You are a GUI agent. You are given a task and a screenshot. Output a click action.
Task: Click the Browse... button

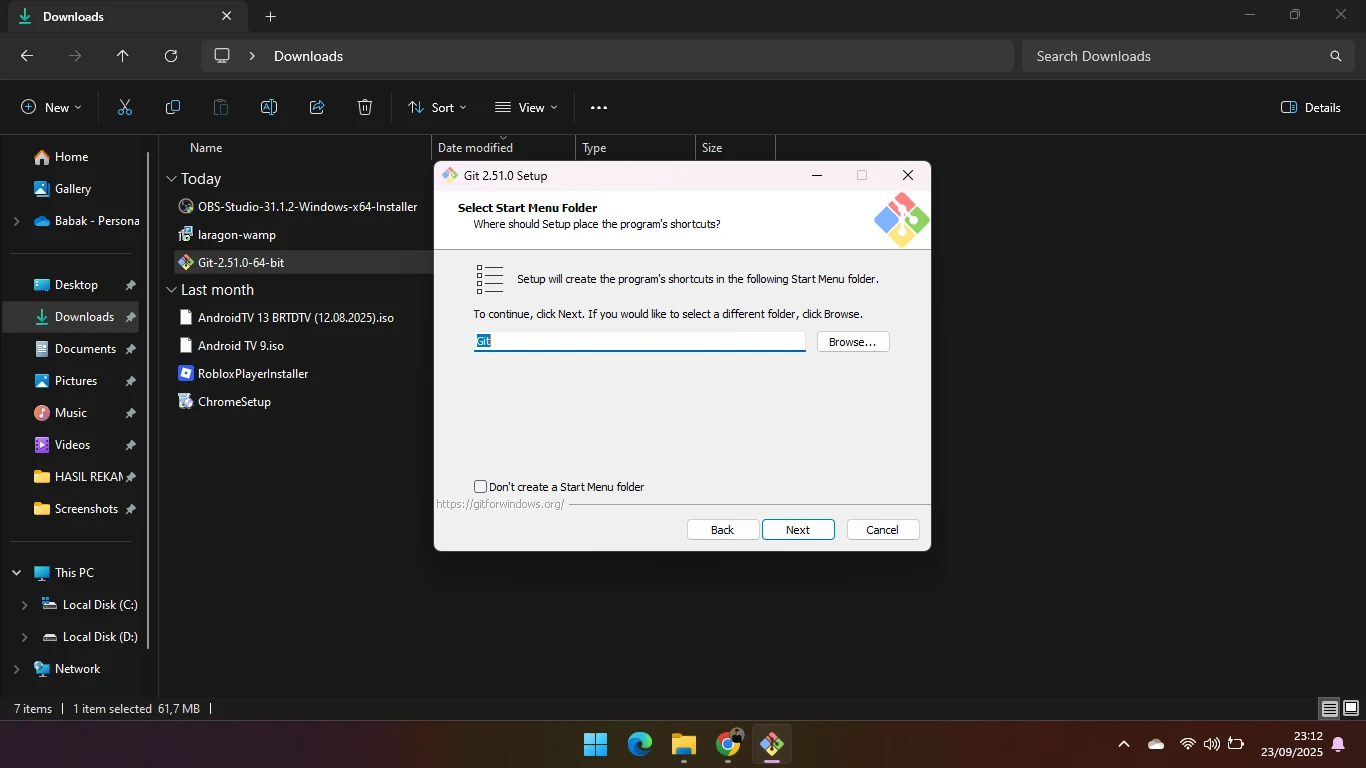853,342
